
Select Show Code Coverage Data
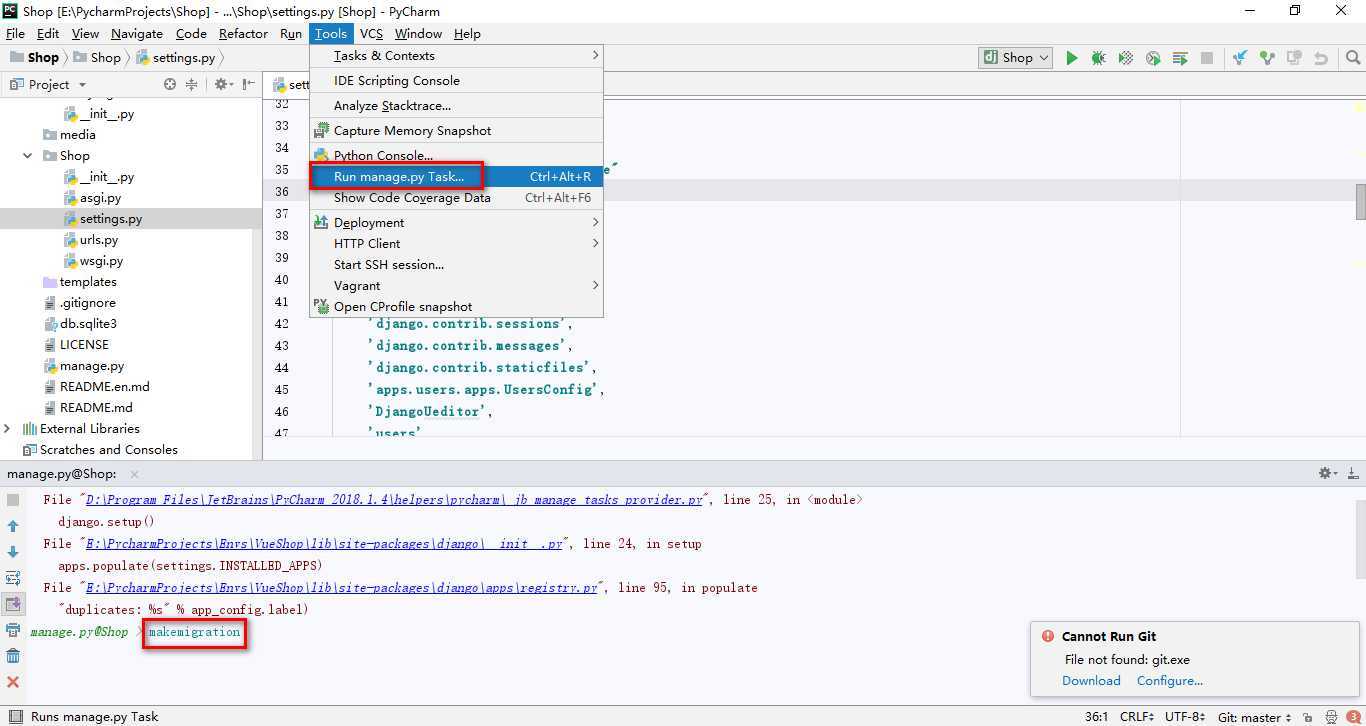(x=456, y=198)
